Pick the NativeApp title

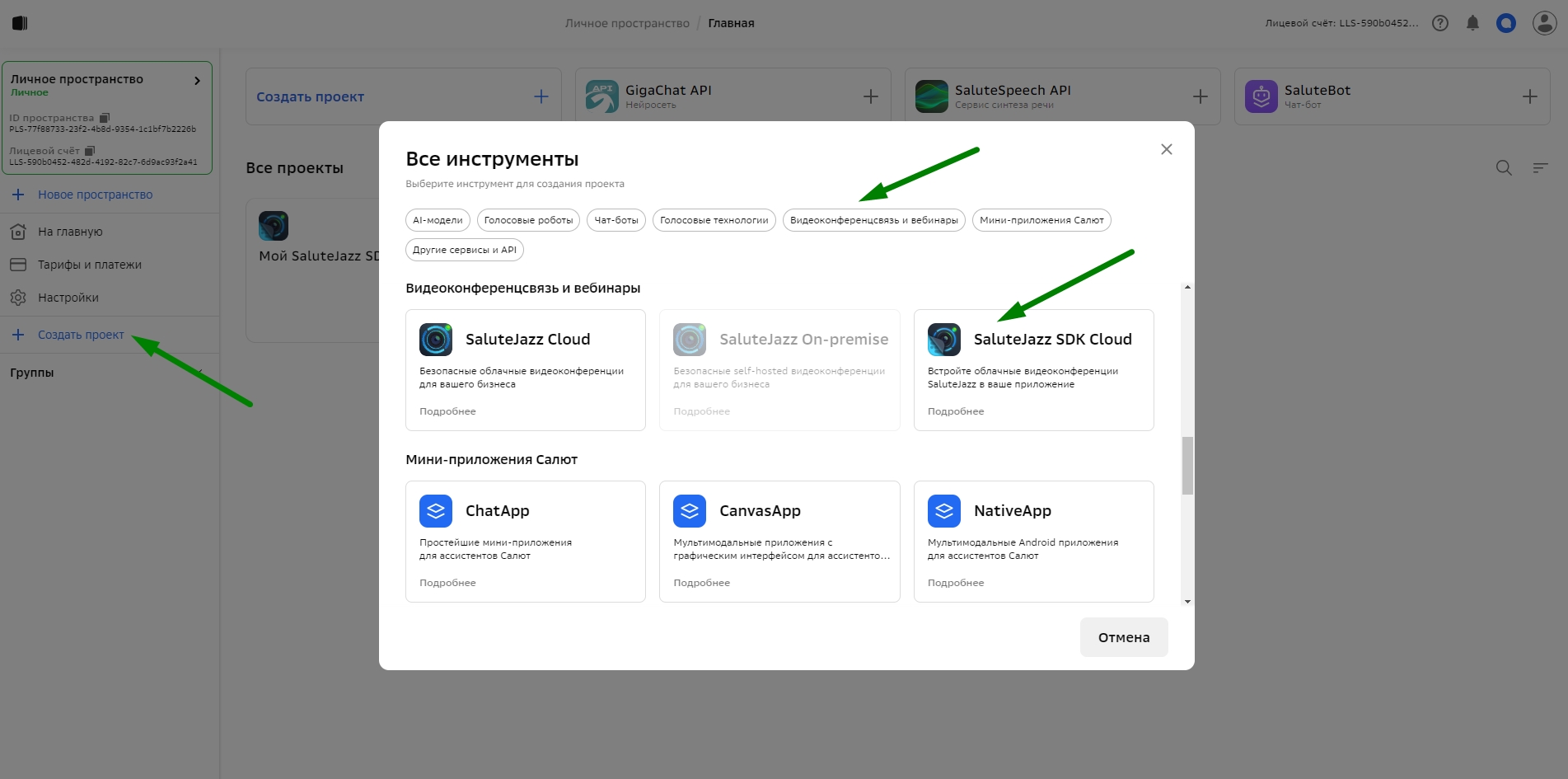pyautogui.click(x=1013, y=510)
